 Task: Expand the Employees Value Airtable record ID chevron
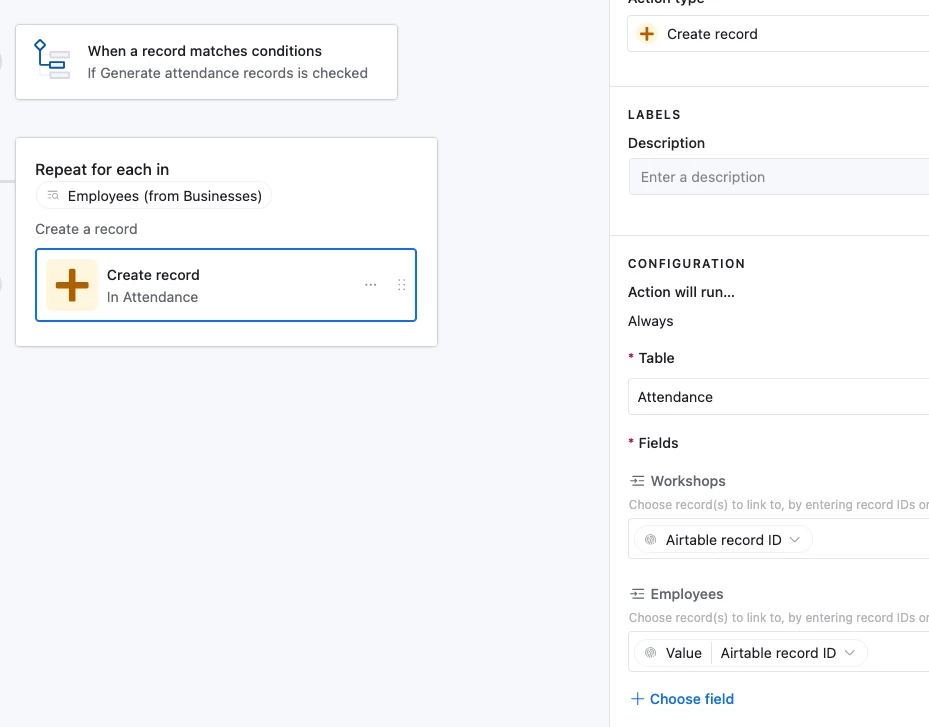coord(850,653)
